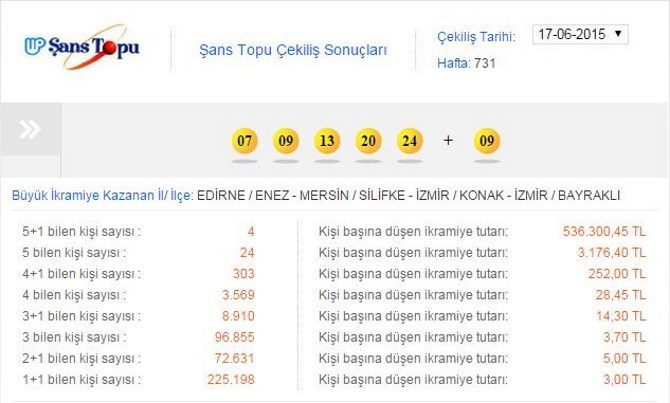Click the Büyük İkramiye Kazanan İl/İlçe label
The height and width of the screenshot is (403, 670).
(102, 195)
